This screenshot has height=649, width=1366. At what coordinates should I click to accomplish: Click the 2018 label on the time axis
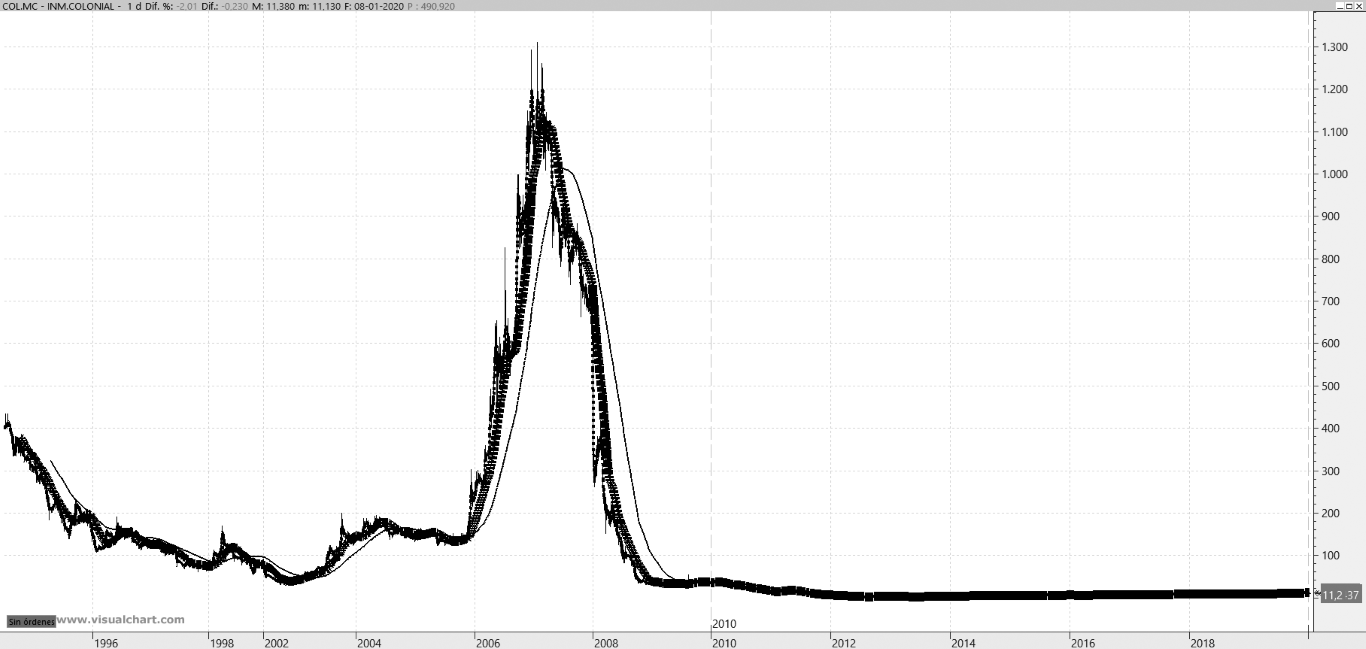coord(1202,642)
